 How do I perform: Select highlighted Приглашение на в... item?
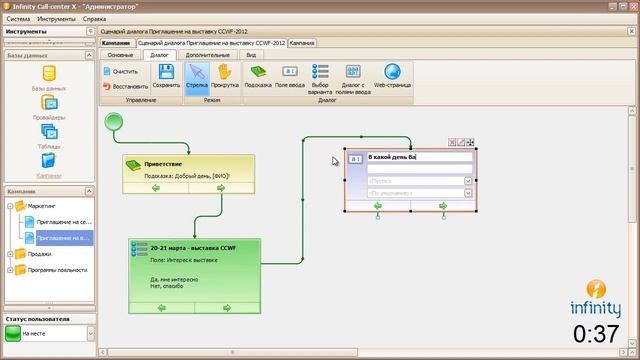click(x=58, y=238)
